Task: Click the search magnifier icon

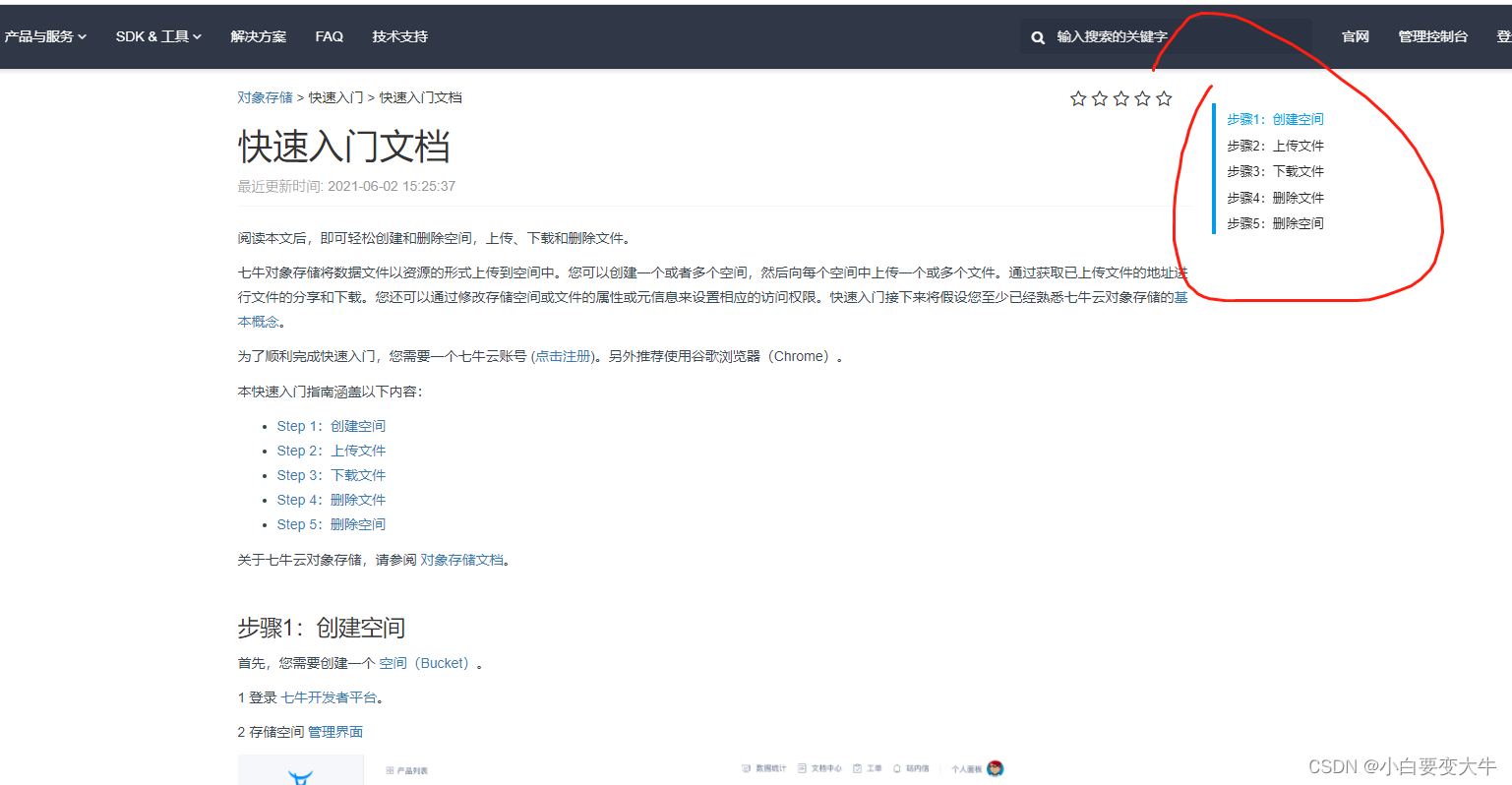Action: [x=1038, y=37]
